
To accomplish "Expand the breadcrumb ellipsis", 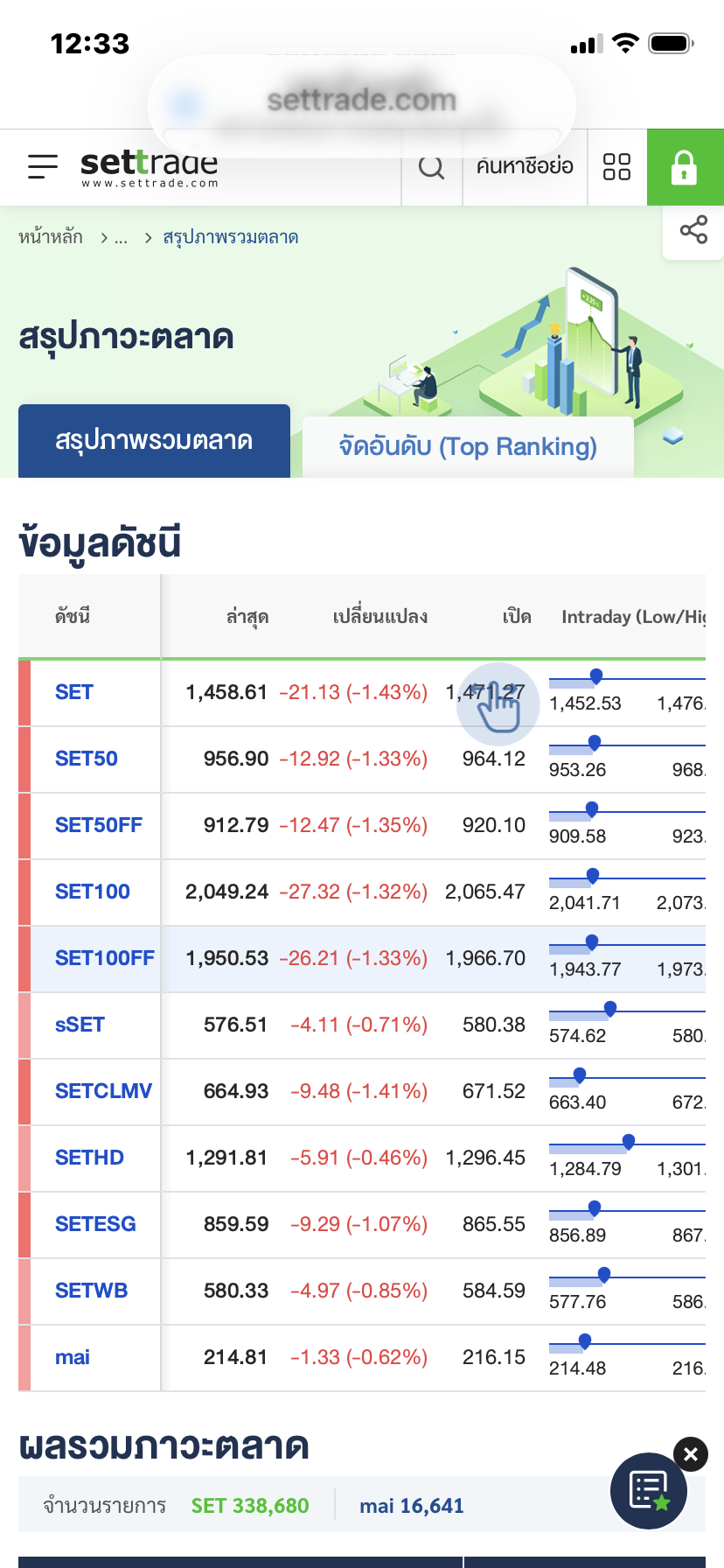I will (x=121, y=237).
